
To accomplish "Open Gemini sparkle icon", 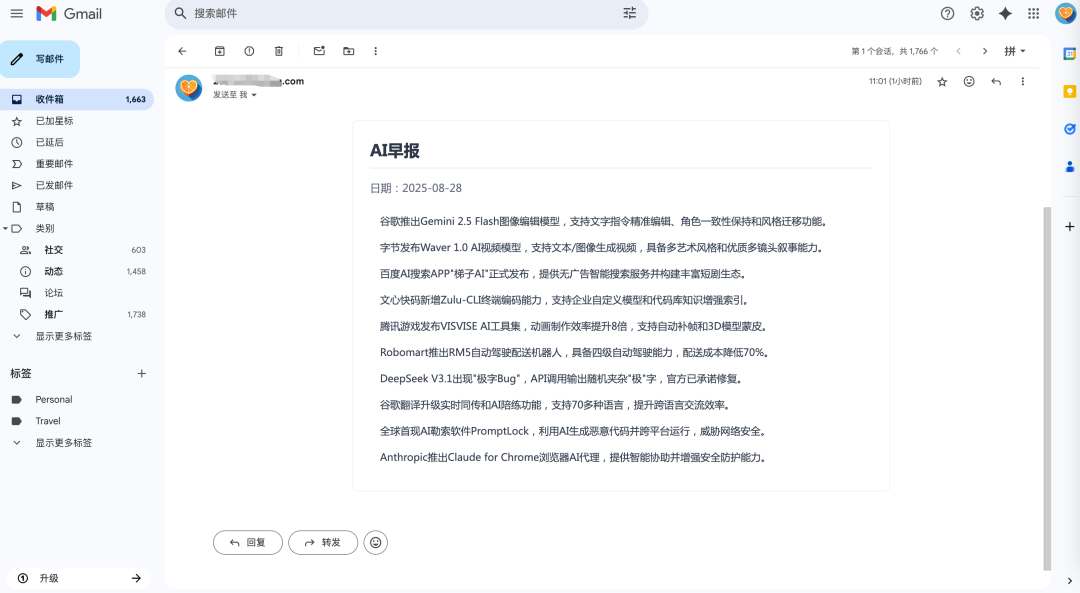I will click(1006, 13).
